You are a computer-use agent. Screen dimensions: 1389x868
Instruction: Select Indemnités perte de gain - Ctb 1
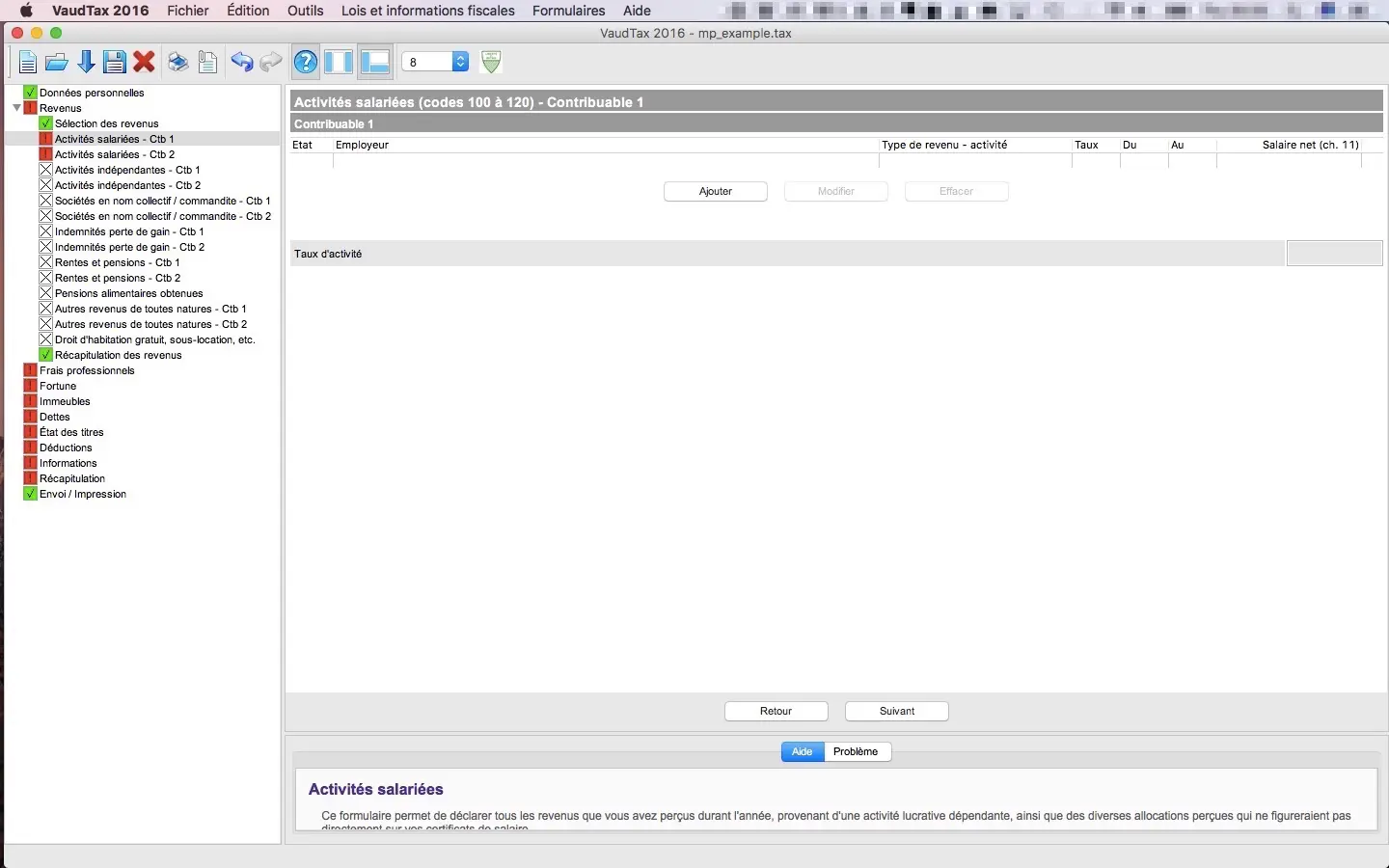pyautogui.click(x=129, y=231)
